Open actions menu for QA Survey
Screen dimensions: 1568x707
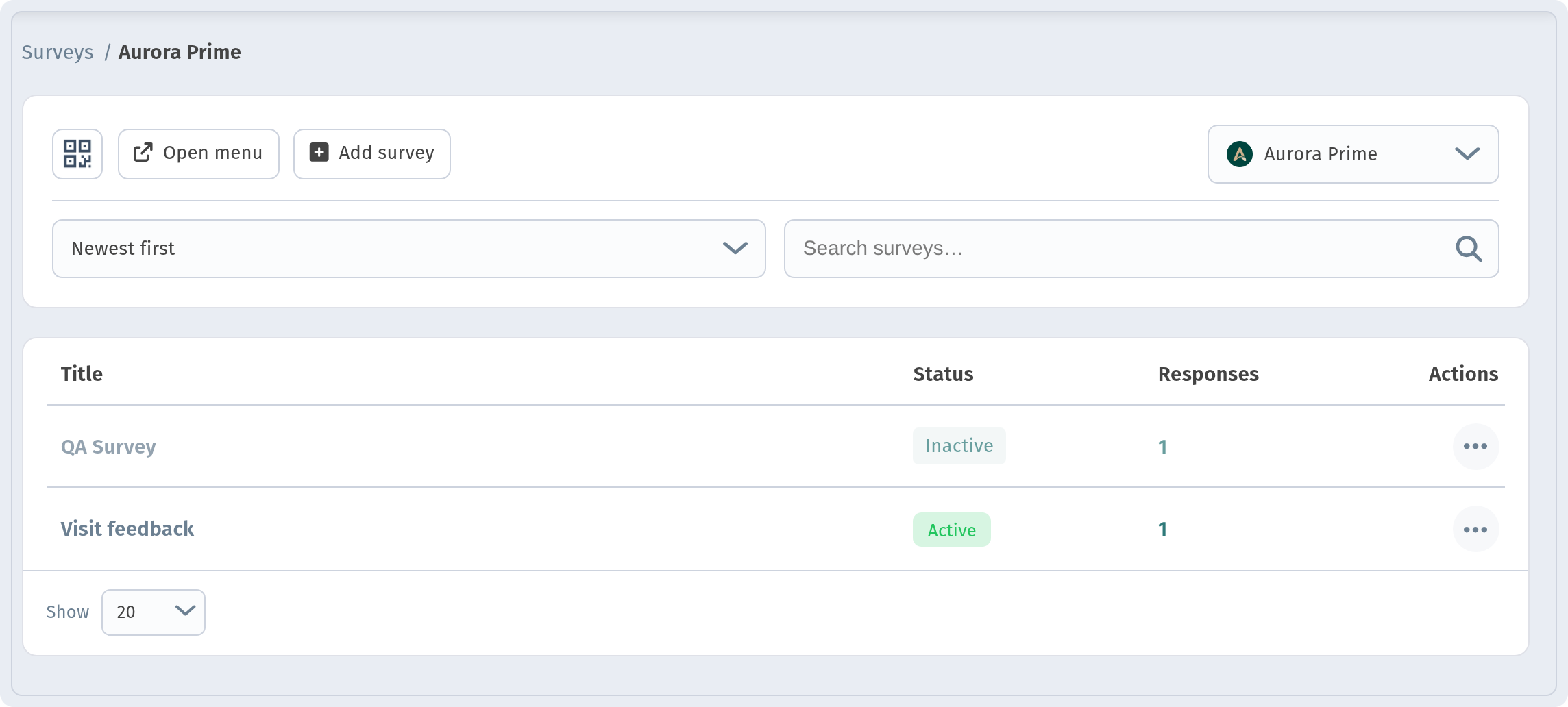point(1475,447)
